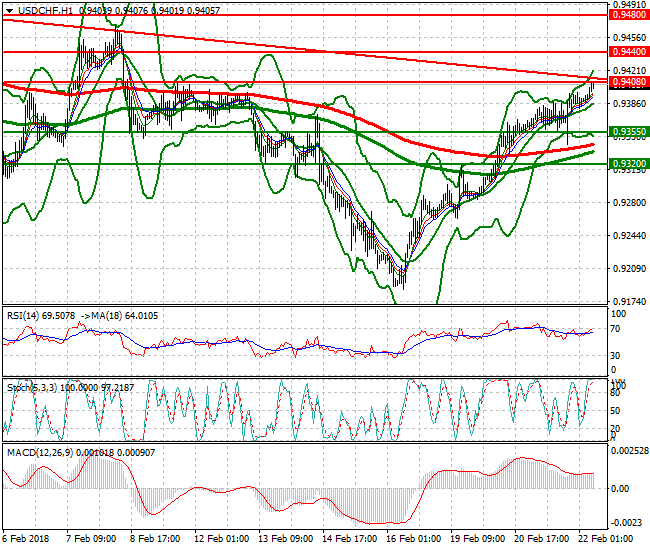Click the 0.92440 price scale value

629,235
